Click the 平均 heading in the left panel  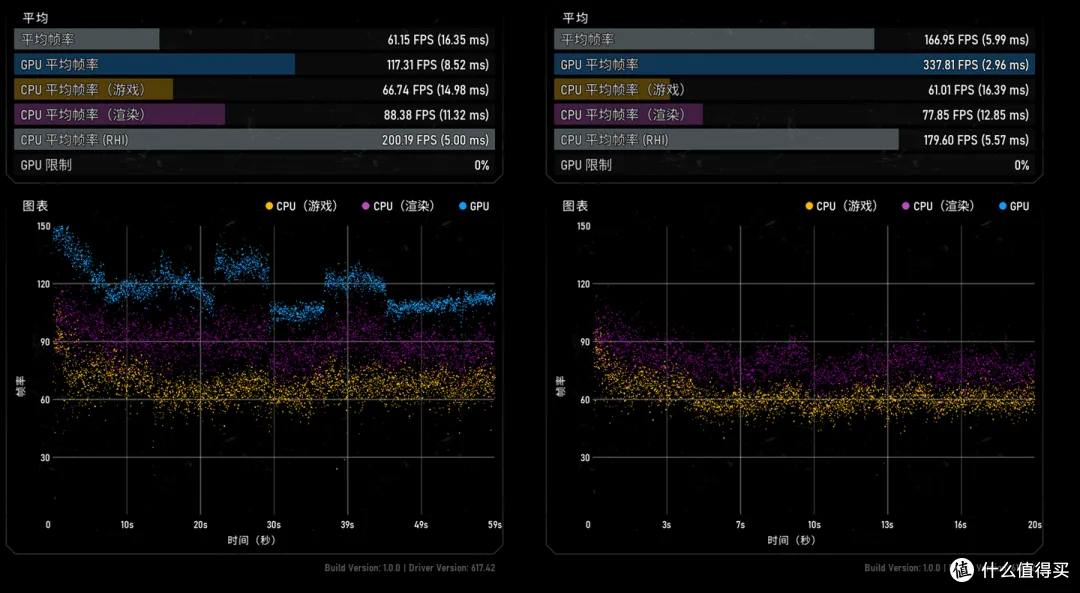pyautogui.click(x=35, y=18)
